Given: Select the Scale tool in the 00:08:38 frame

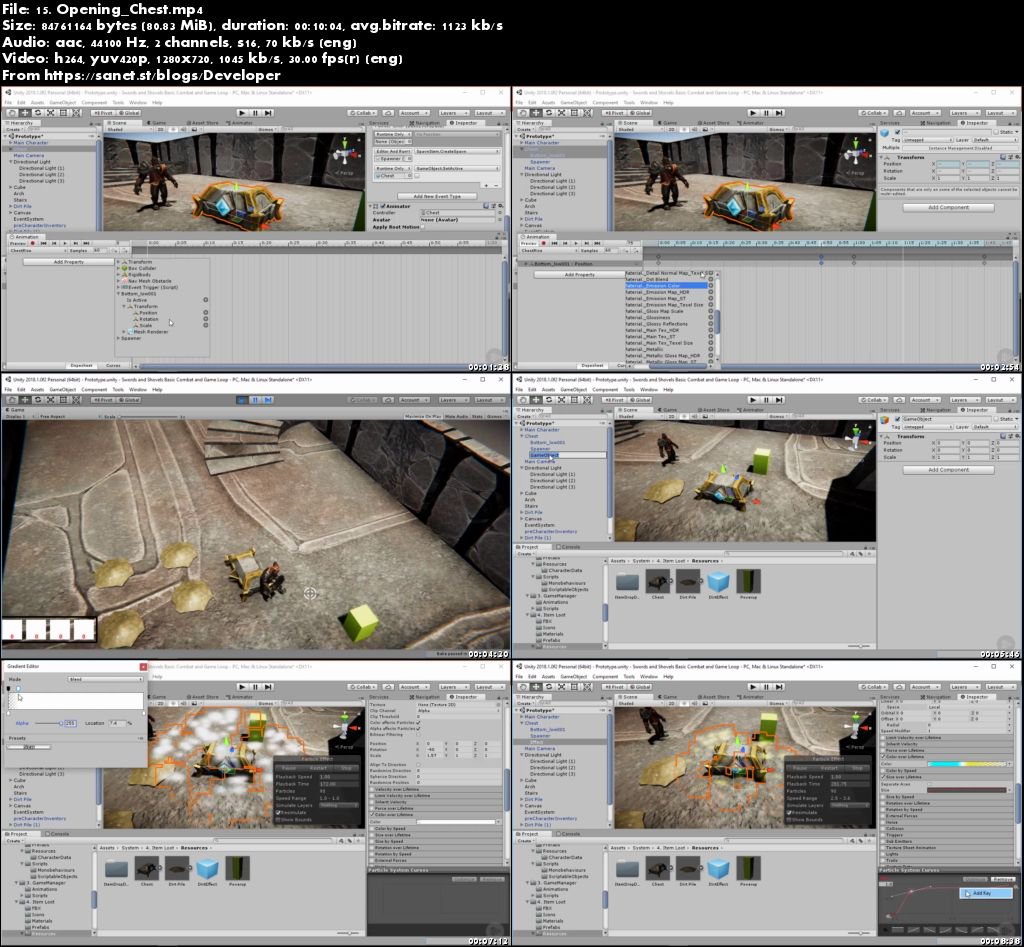Looking at the screenshot, I should pyautogui.click(x=562, y=686).
